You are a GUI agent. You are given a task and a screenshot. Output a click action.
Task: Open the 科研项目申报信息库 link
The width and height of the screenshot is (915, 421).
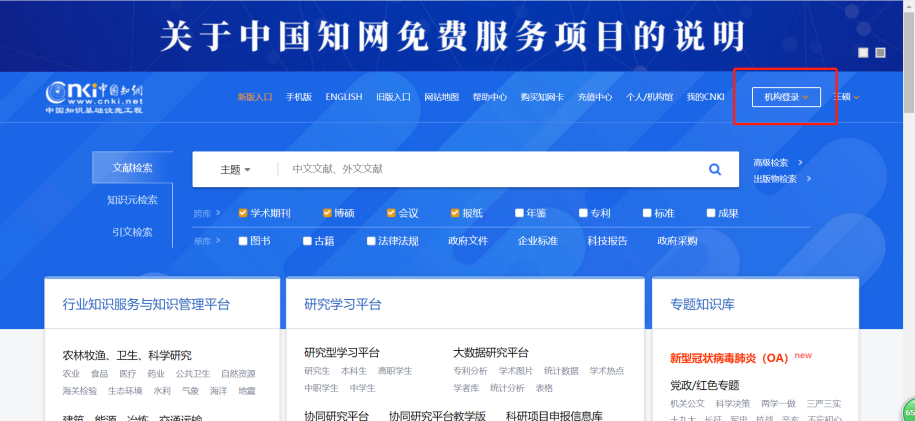click(554, 416)
